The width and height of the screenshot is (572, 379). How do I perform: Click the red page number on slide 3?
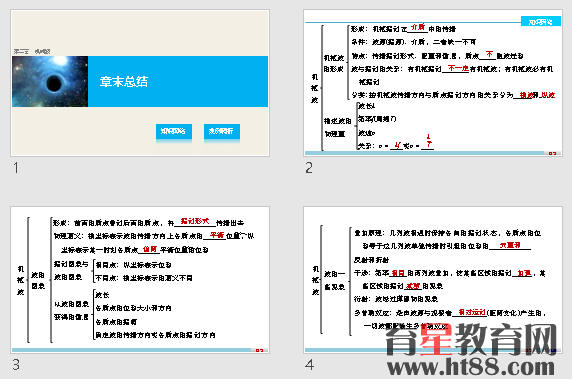click(259, 351)
